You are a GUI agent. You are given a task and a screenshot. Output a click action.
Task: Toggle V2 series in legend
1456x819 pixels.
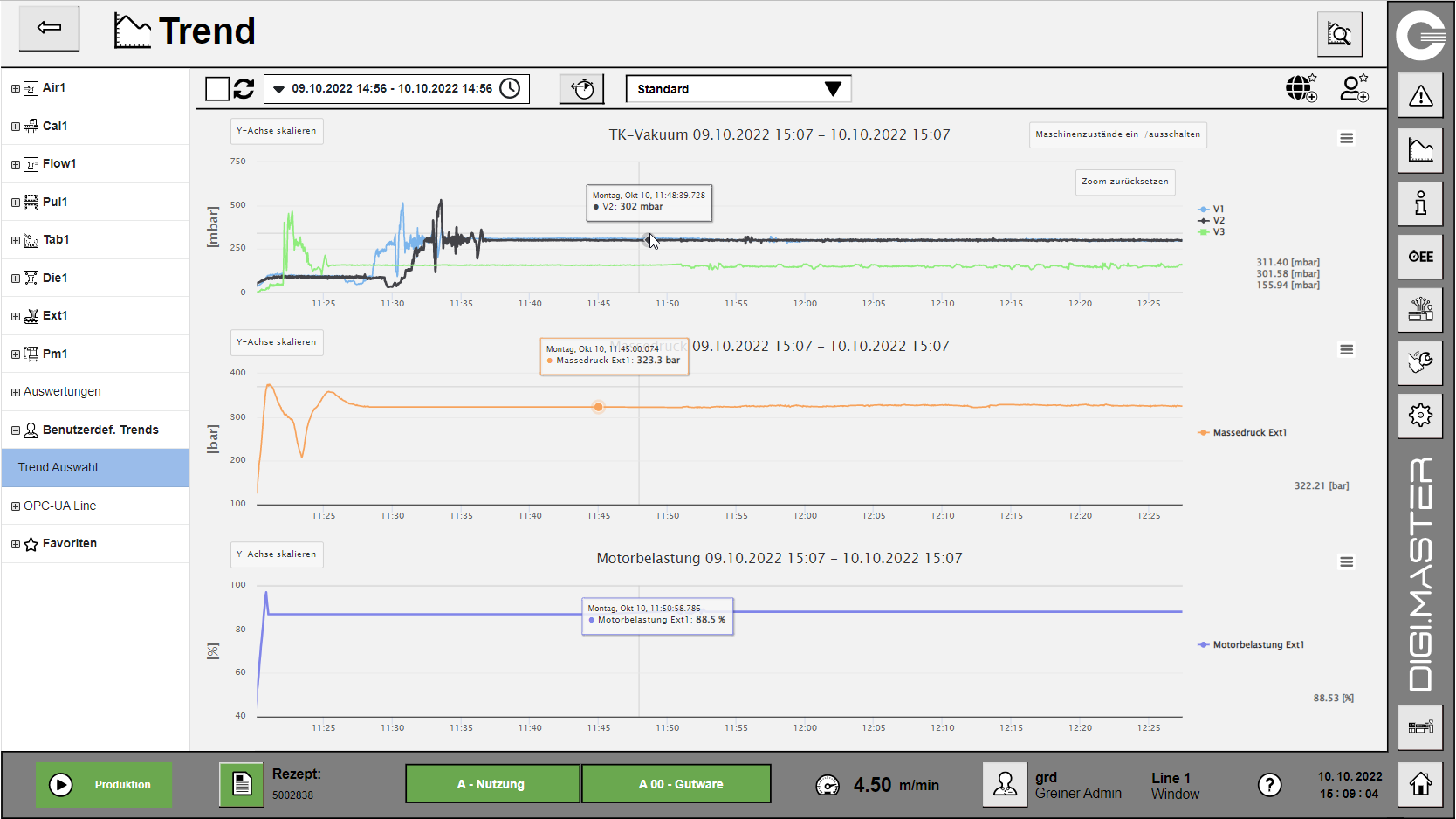(1211, 221)
